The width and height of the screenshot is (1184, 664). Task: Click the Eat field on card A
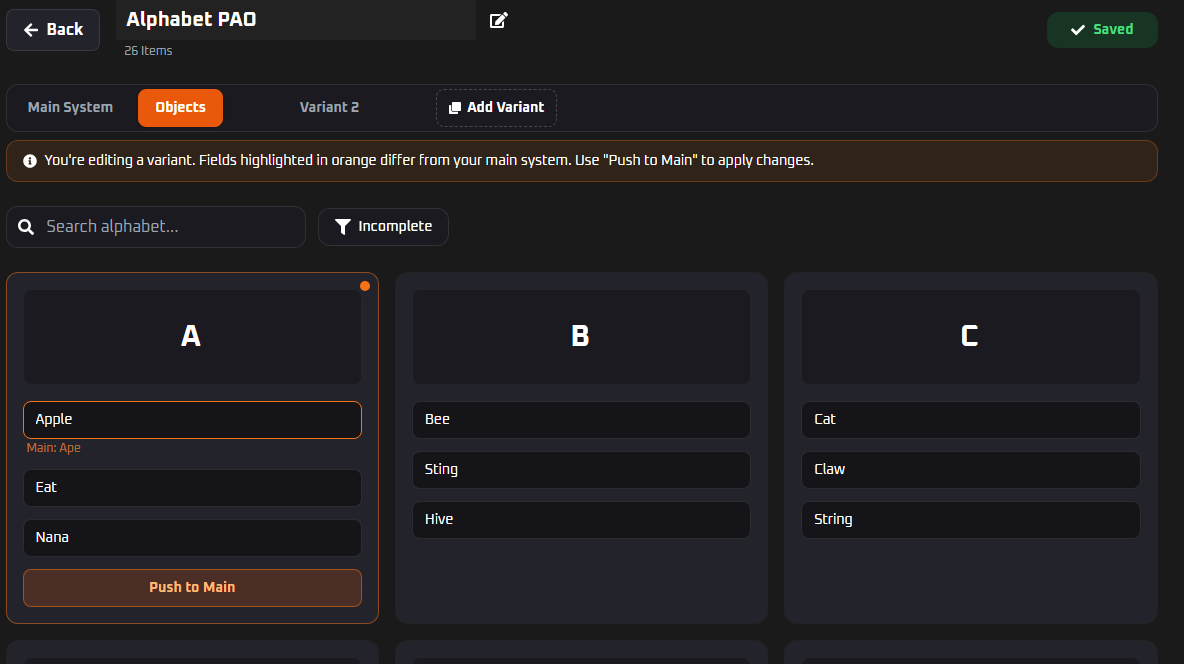(x=192, y=488)
